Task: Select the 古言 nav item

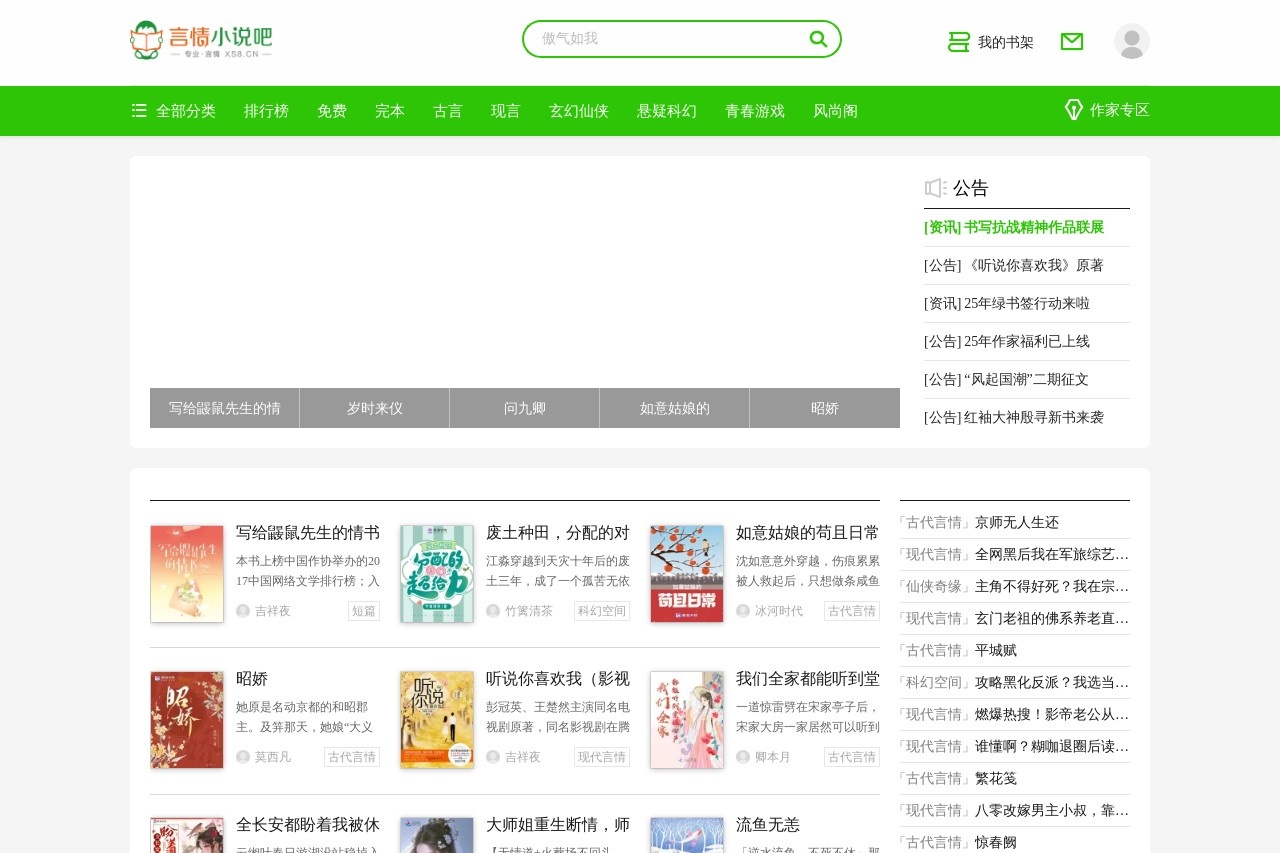Action: click(448, 111)
